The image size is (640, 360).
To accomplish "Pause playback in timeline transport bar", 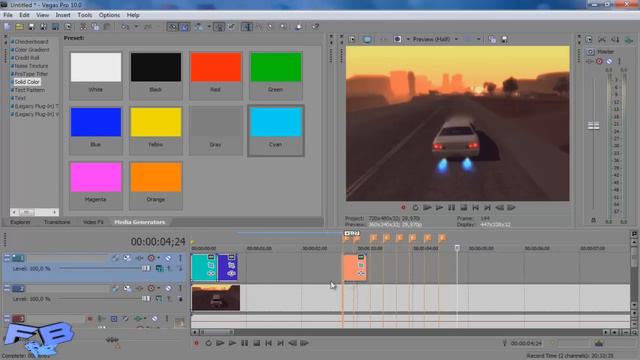I will click(x=244, y=343).
